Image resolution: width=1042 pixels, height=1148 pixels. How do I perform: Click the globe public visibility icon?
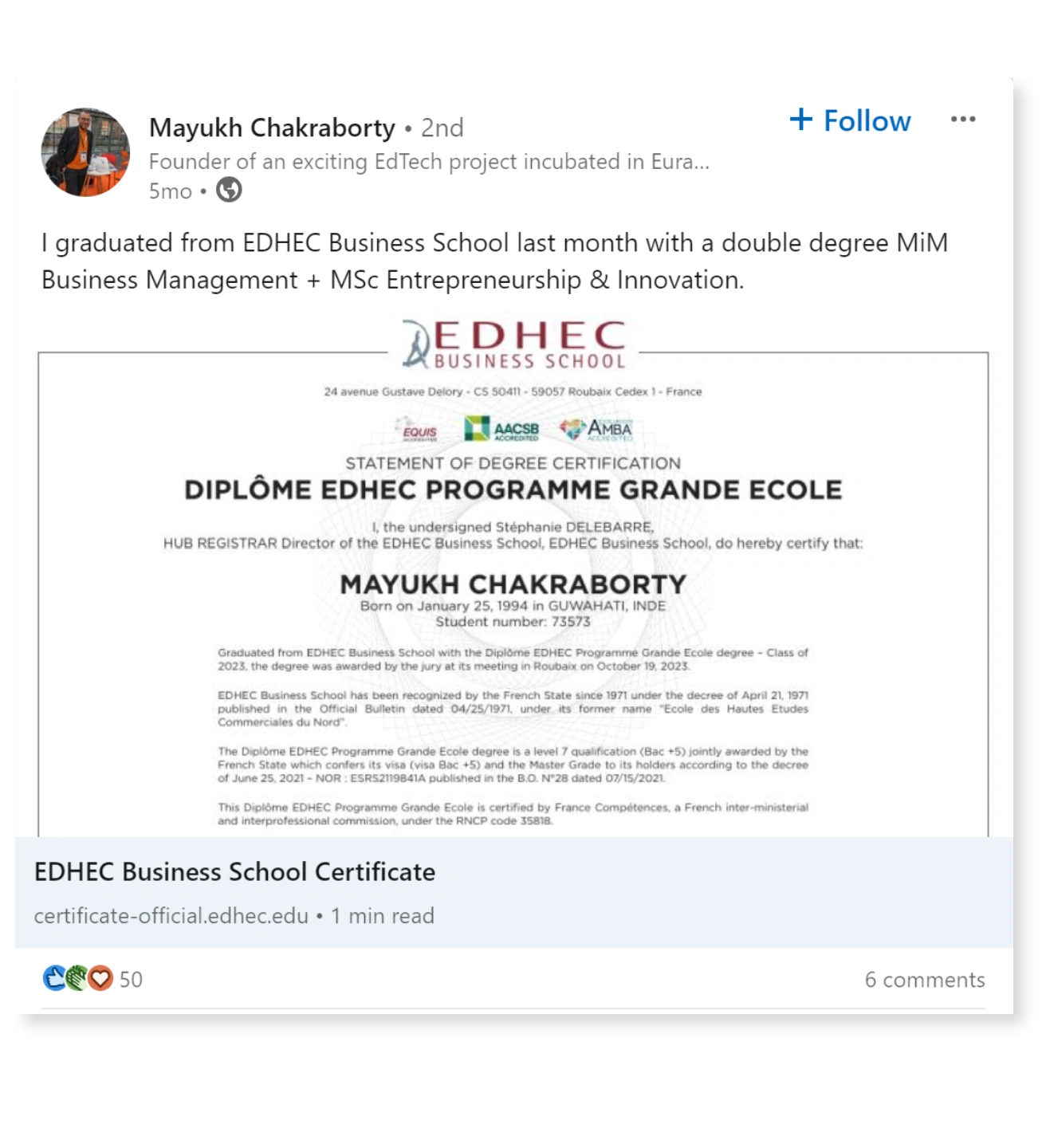point(230,191)
